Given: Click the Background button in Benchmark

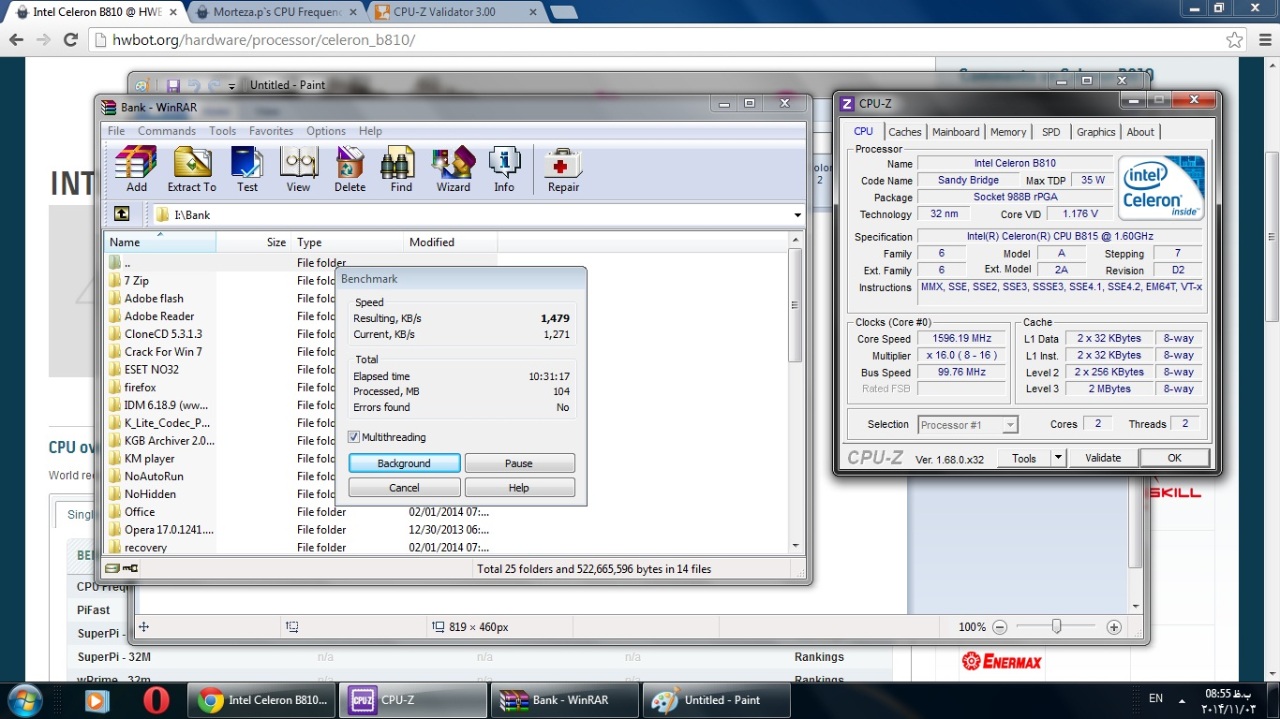Looking at the screenshot, I should 404,463.
